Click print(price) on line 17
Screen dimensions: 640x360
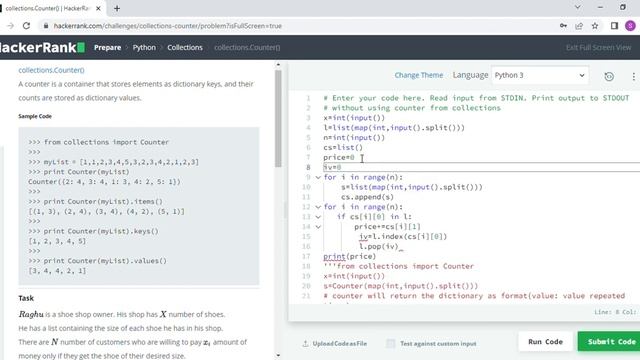click(349, 256)
